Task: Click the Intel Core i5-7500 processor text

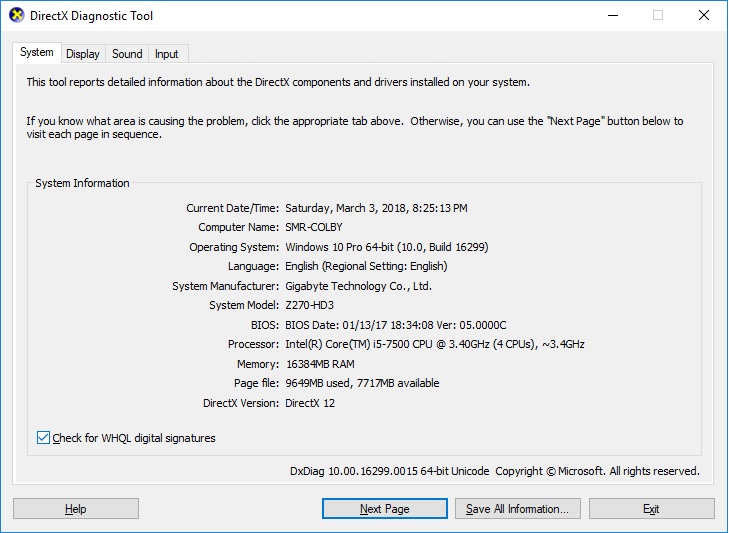Action: pyautogui.click(x=434, y=344)
